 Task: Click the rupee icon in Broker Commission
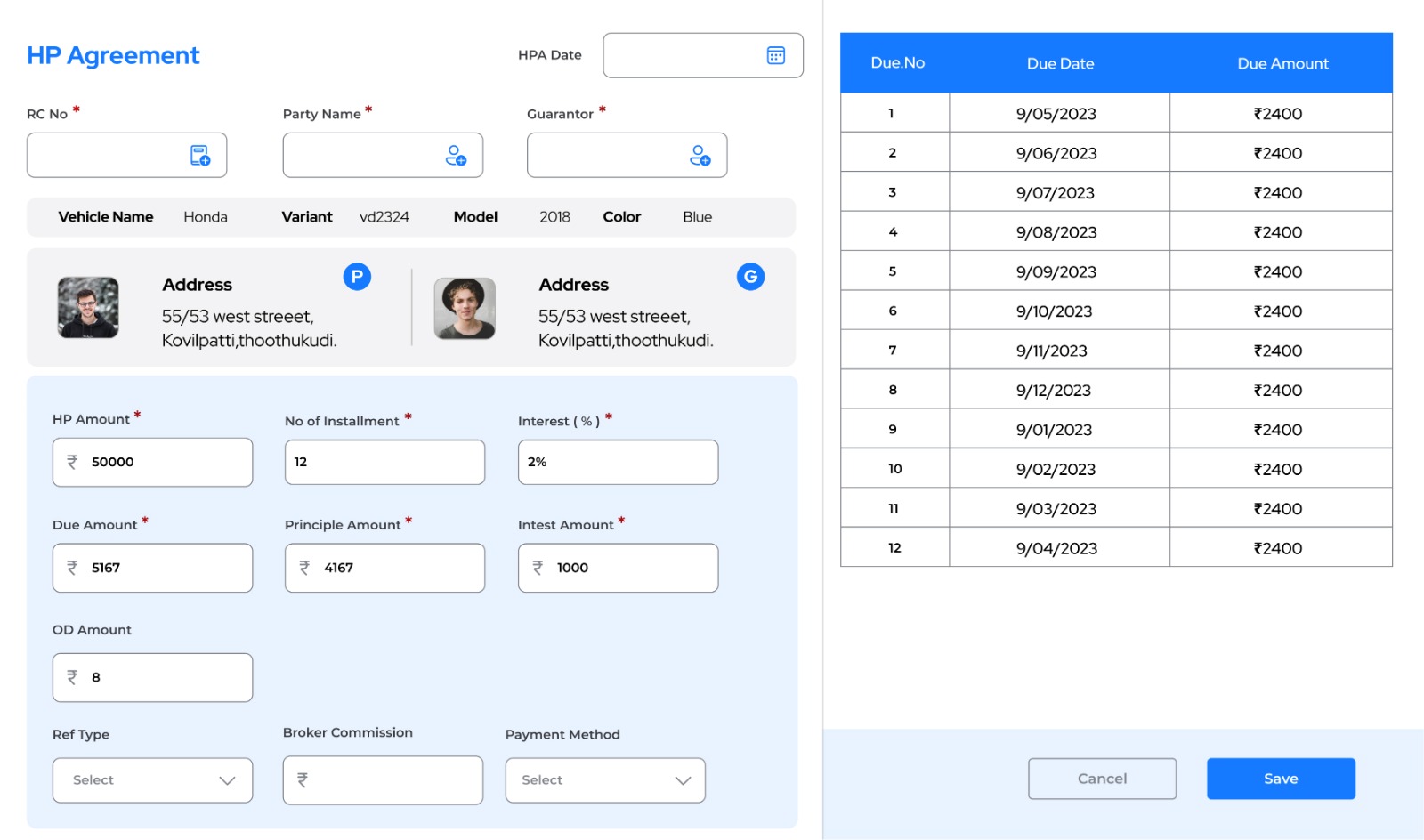[303, 780]
